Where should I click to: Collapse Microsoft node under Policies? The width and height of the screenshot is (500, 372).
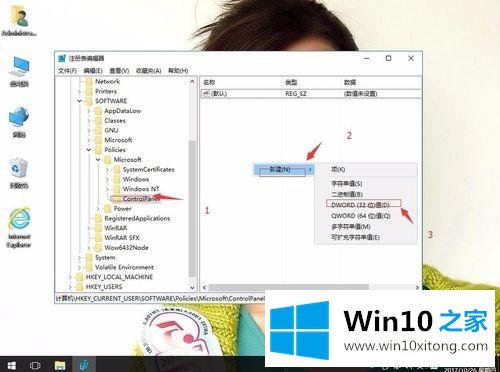click(98, 160)
